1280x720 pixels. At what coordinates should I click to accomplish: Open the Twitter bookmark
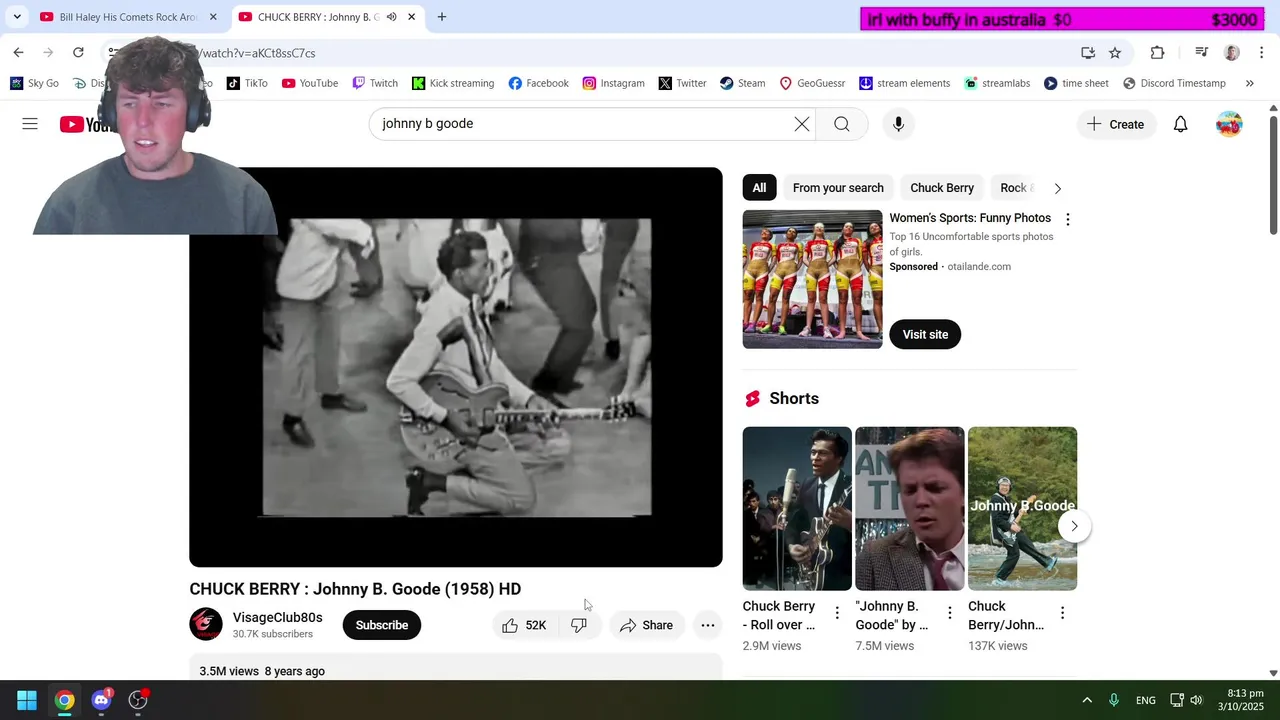pos(682,83)
